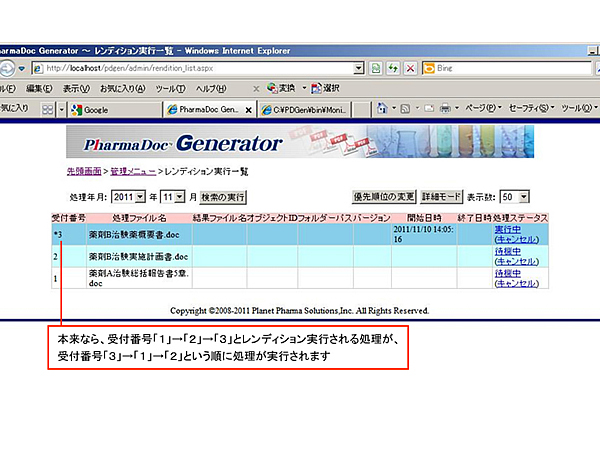Click start time 2011/11/10 14:05:16 cell
The width and height of the screenshot is (600, 450).
tap(423, 234)
